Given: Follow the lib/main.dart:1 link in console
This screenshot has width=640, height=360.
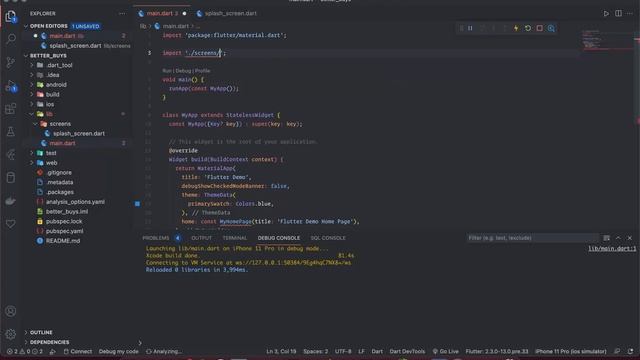Looking at the screenshot, I should (x=612, y=249).
